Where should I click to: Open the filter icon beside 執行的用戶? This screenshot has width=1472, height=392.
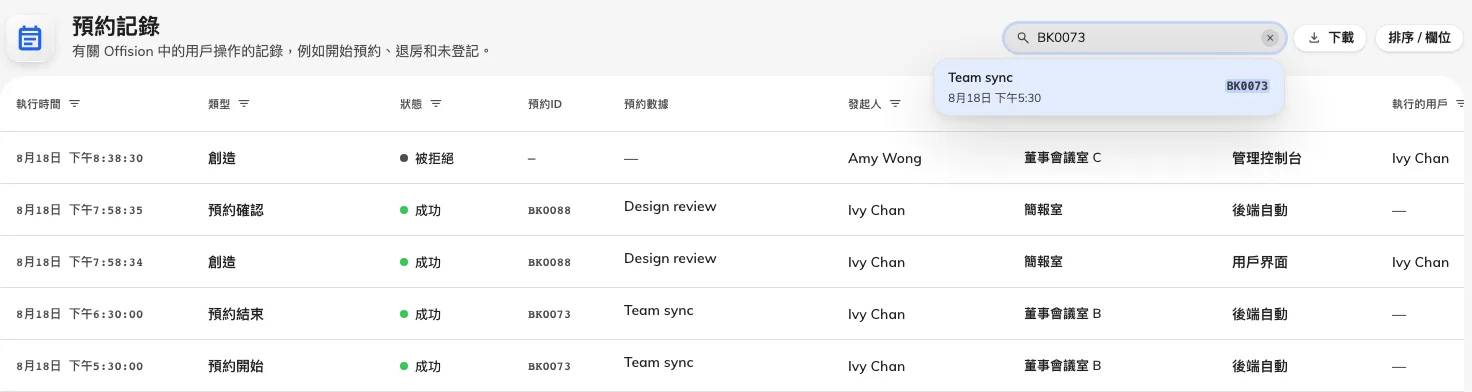1460,104
